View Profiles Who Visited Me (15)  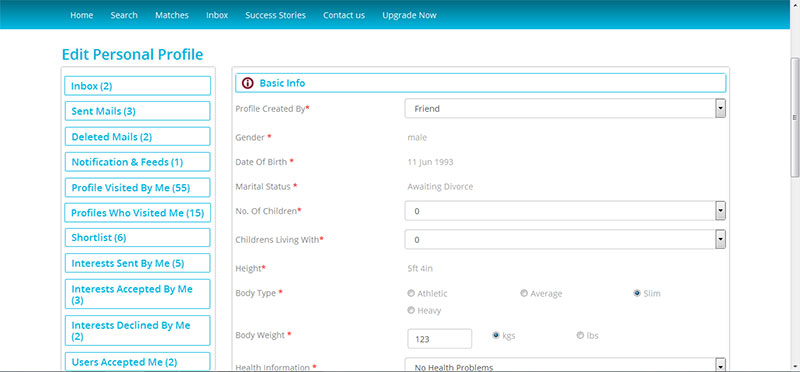click(137, 213)
